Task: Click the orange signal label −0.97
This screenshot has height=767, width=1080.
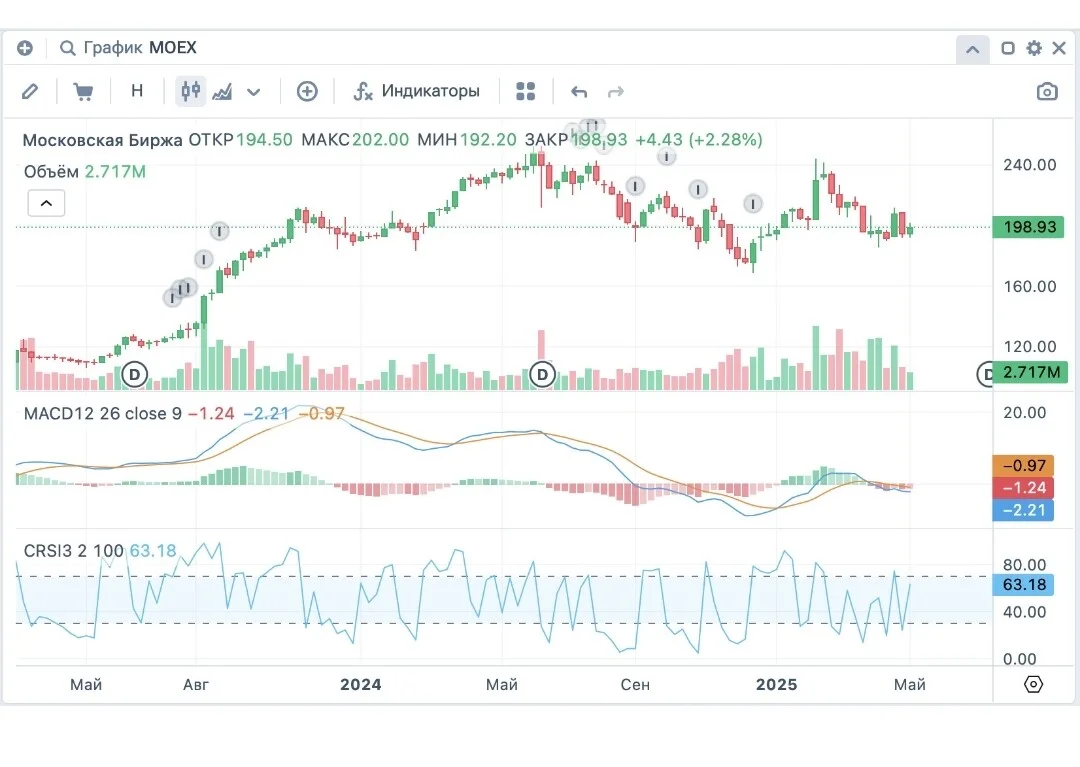Action: click(1023, 466)
